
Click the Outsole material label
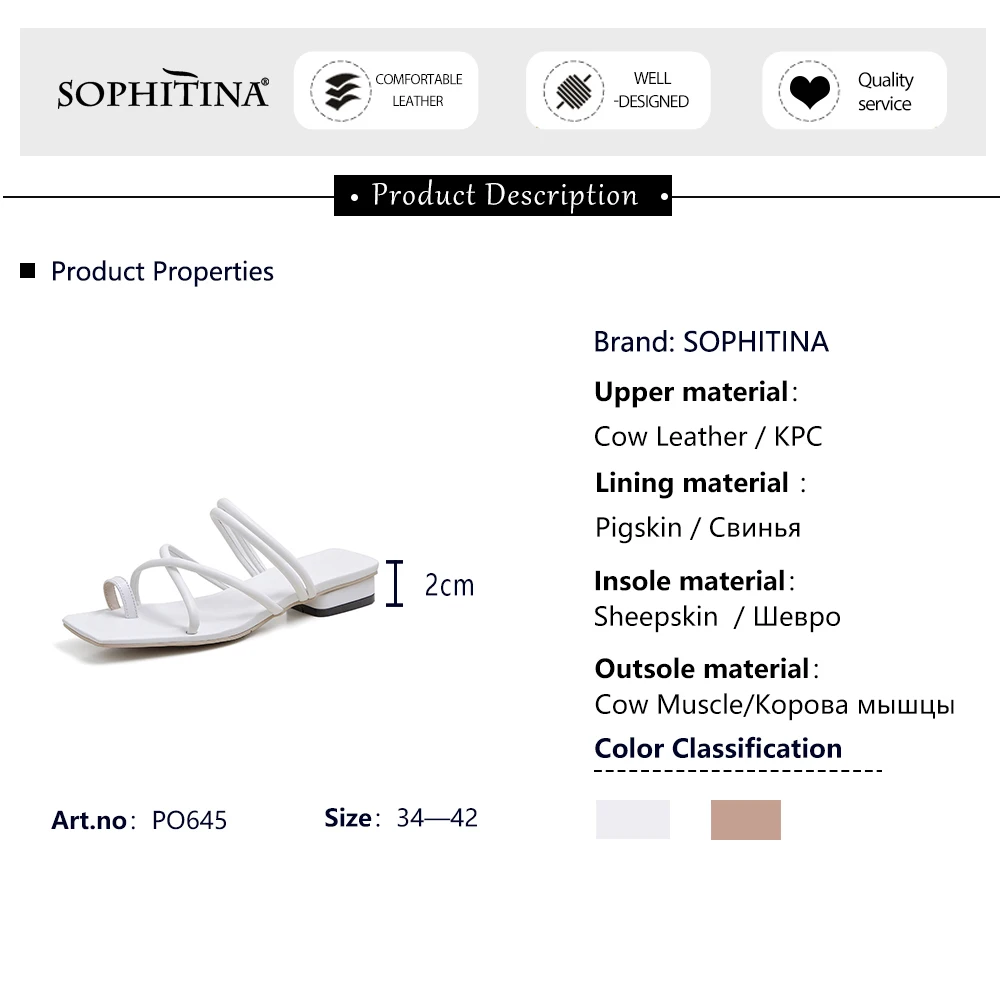tap(702, 668)
